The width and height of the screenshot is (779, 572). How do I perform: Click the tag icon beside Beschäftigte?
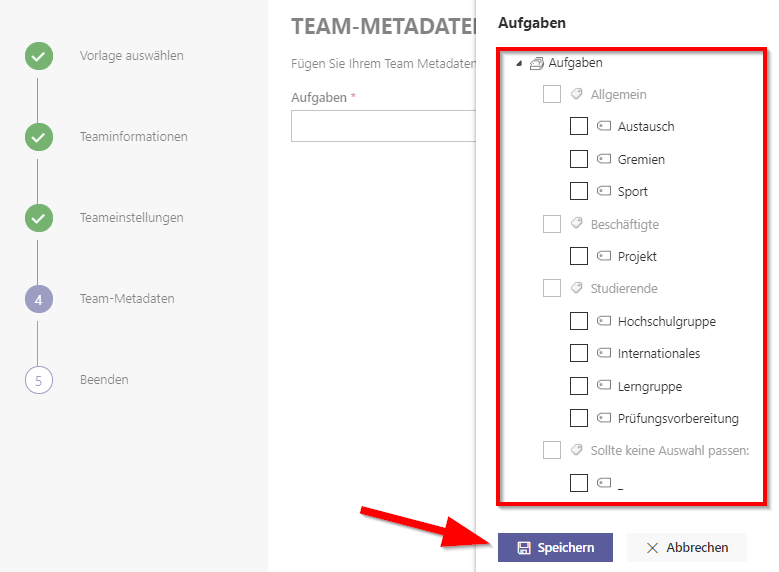[576, 223]
